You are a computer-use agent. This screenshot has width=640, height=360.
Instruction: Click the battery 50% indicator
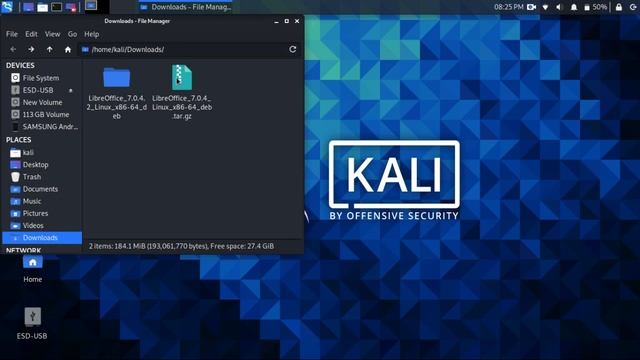(595, 7)
